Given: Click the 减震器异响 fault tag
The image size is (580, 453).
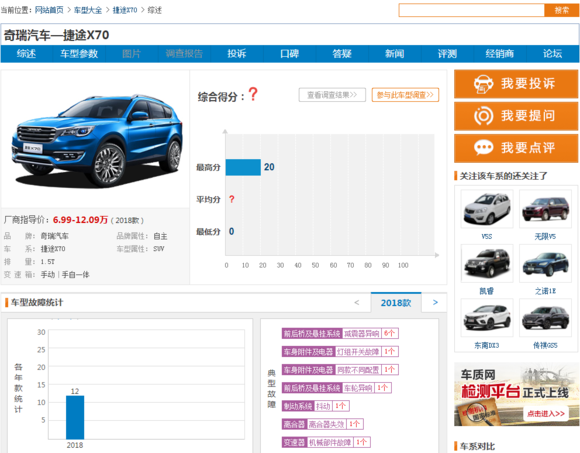Looking at the screenshot, I should click(x=361, y=334).
